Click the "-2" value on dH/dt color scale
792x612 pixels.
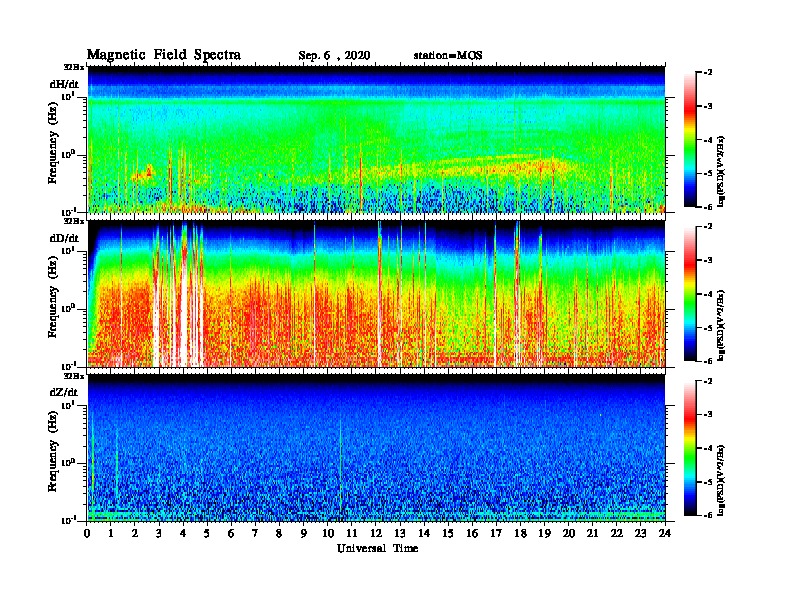click(708, 73)
